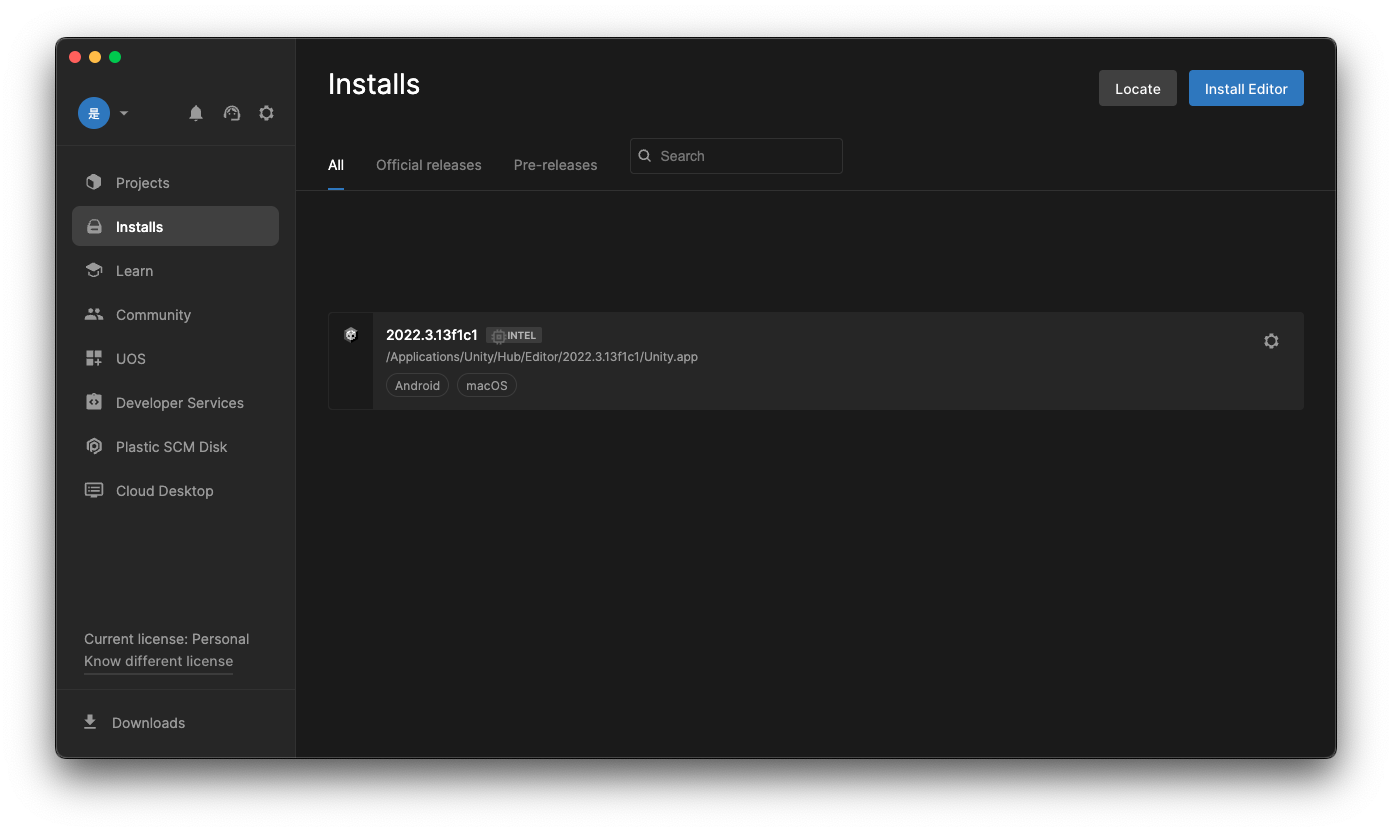
Task: Click the Locate button
Action: 1138,88
